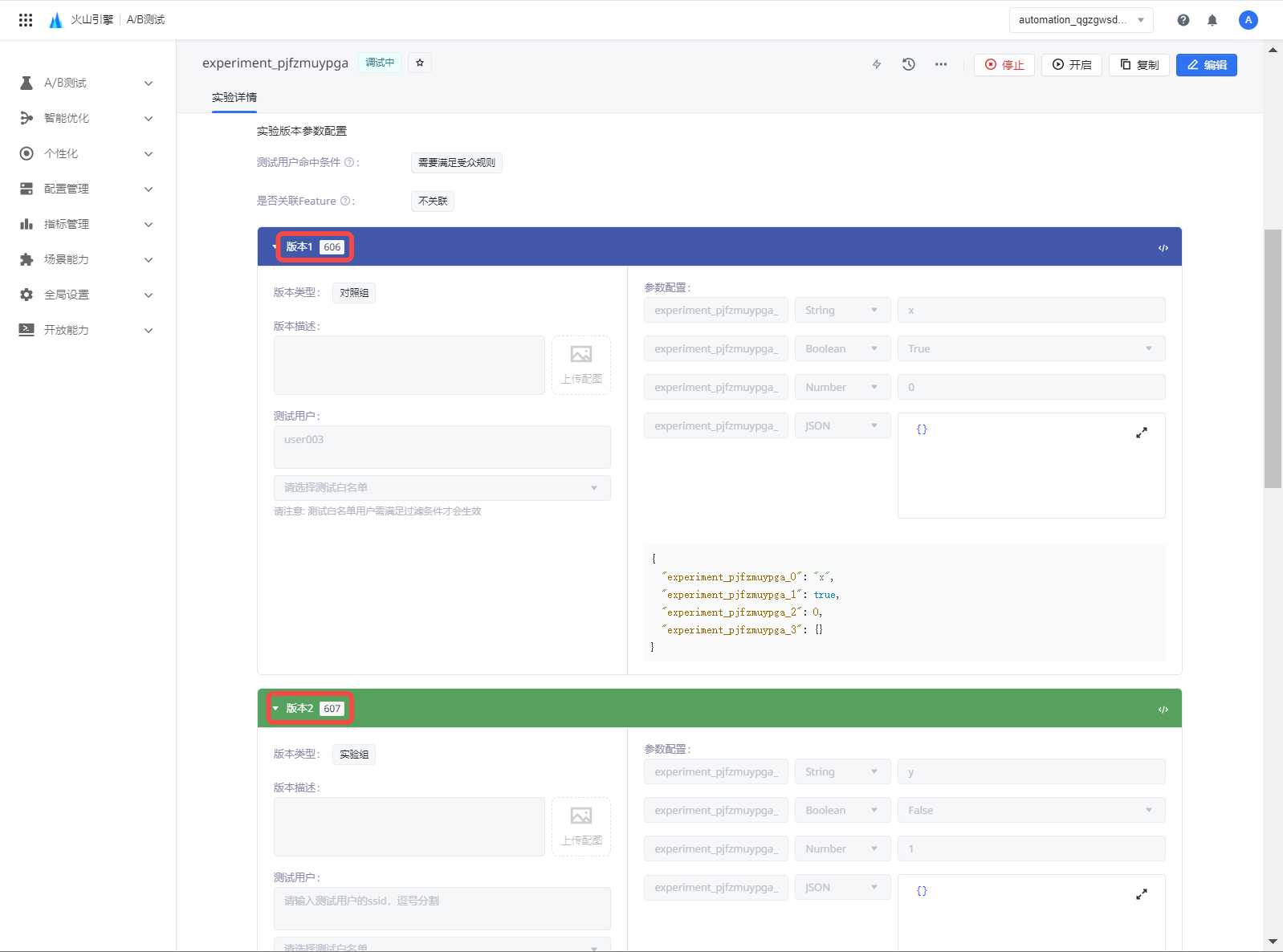The image size is (1283, 952).
Task: Click the 开放能力 terminal sidebar icon
Action: [26, 330]
